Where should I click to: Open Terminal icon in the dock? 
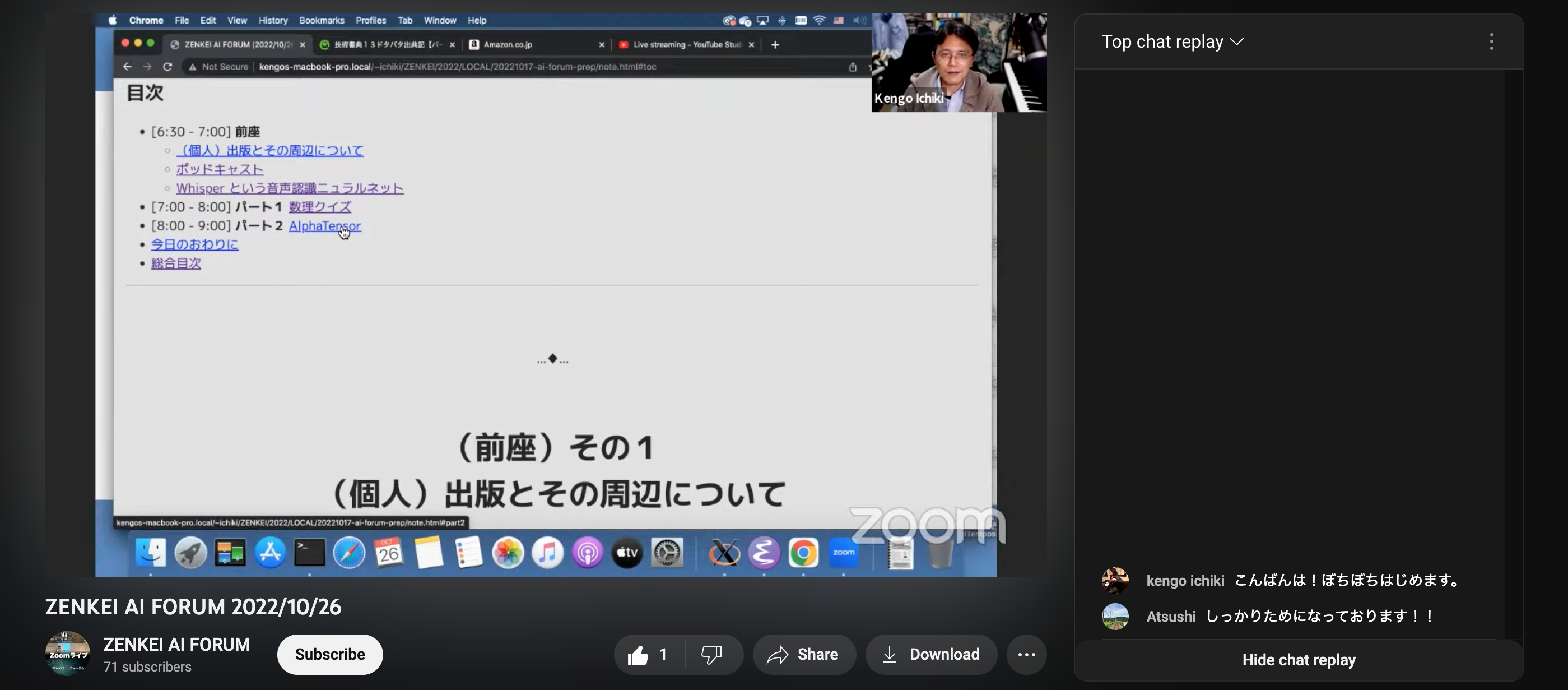[x=310, y=553]
